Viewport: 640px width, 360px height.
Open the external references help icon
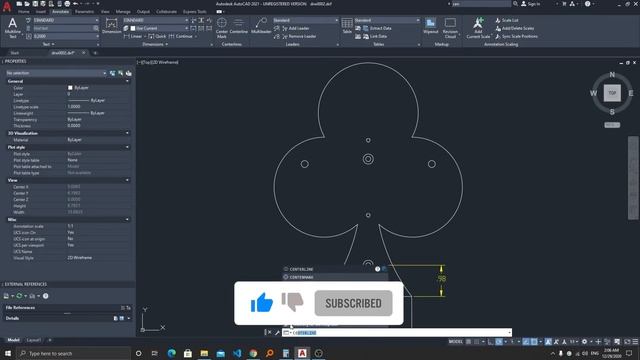pyautogui.click(x=46, y=296)
